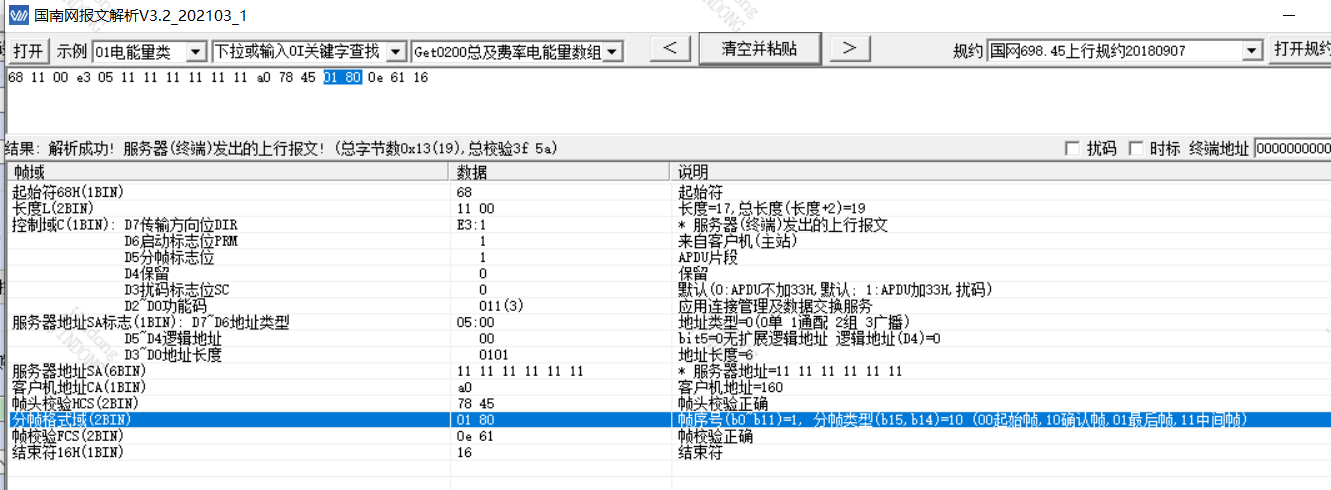The height and width of the screenshot is (490, 1331).
Task: Select the 结束符16H(1BIN) row
Action: pos(667,452)
